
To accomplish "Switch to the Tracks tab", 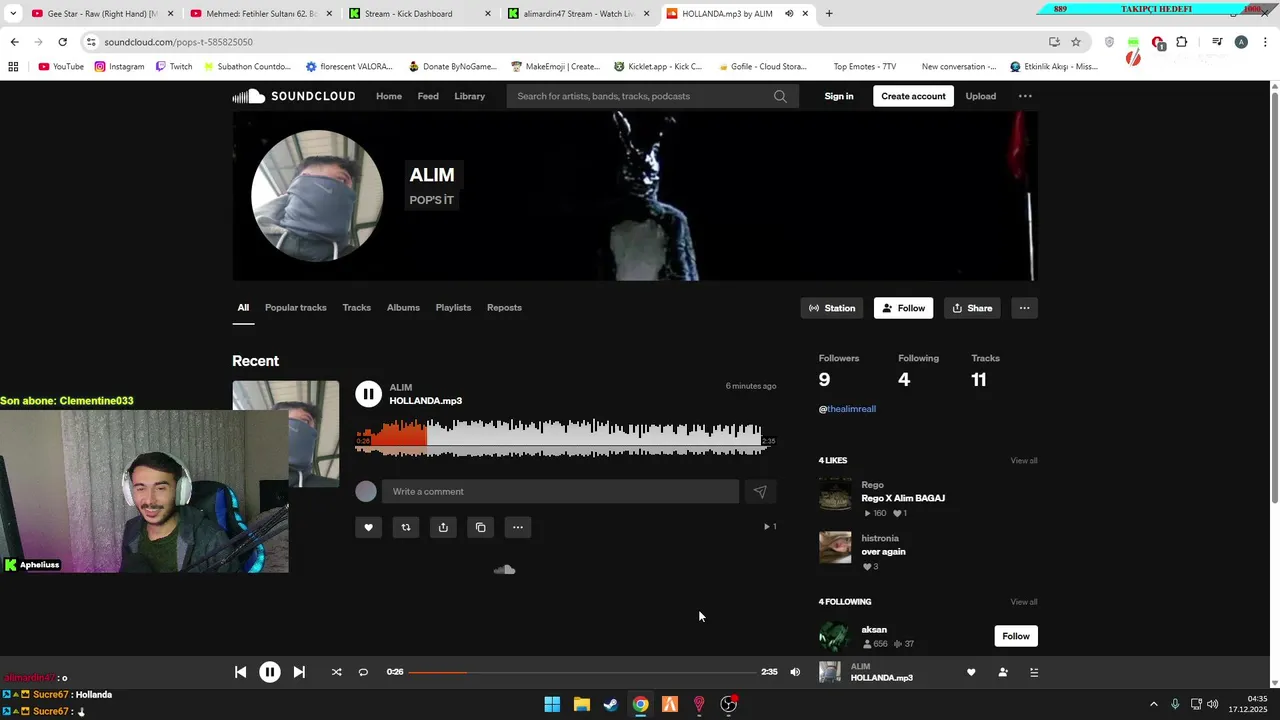I will pos(356,308).
